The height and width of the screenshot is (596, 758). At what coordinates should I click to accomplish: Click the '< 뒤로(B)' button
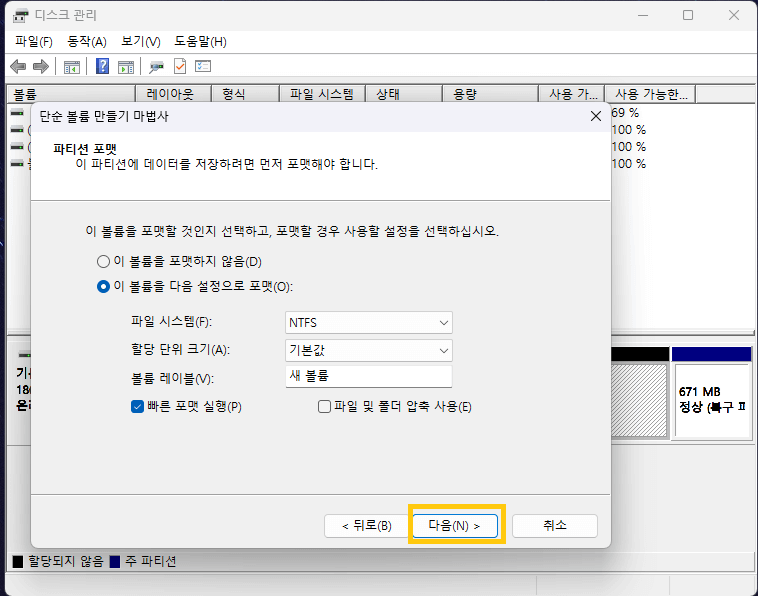367,525
